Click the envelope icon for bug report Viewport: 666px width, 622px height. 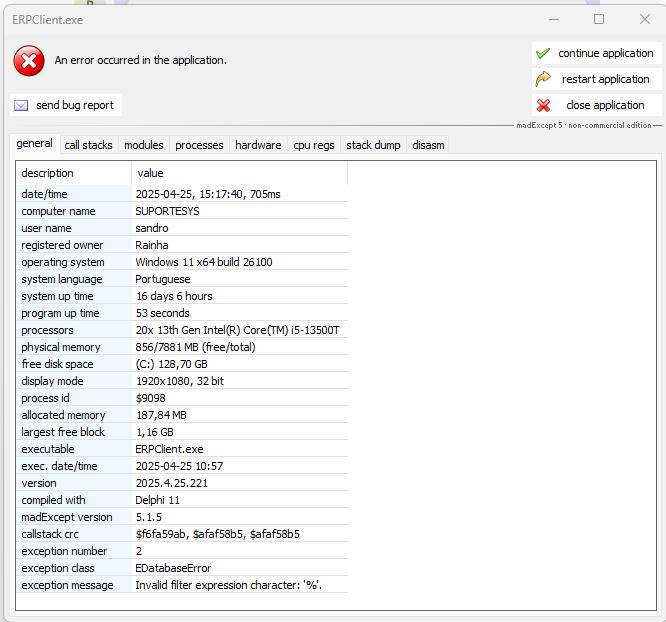(21, 105)
